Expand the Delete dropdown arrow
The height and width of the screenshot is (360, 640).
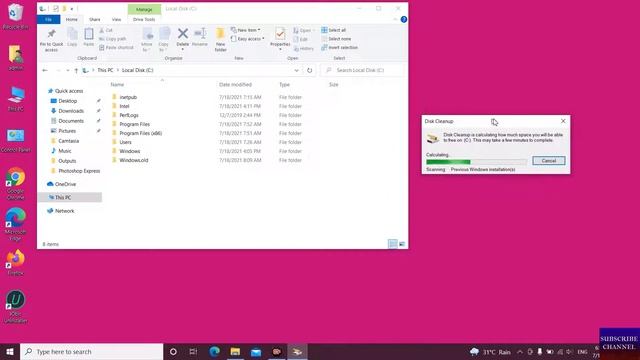pos(182,49)
